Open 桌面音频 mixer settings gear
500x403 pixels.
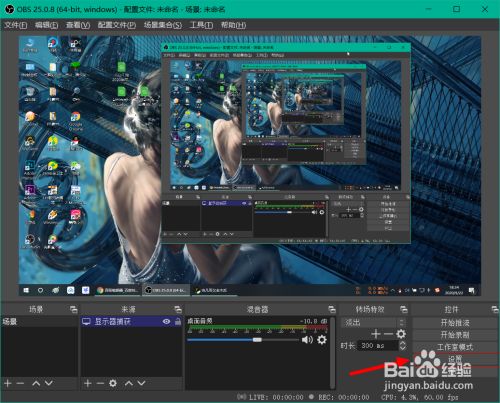point(322,340)
